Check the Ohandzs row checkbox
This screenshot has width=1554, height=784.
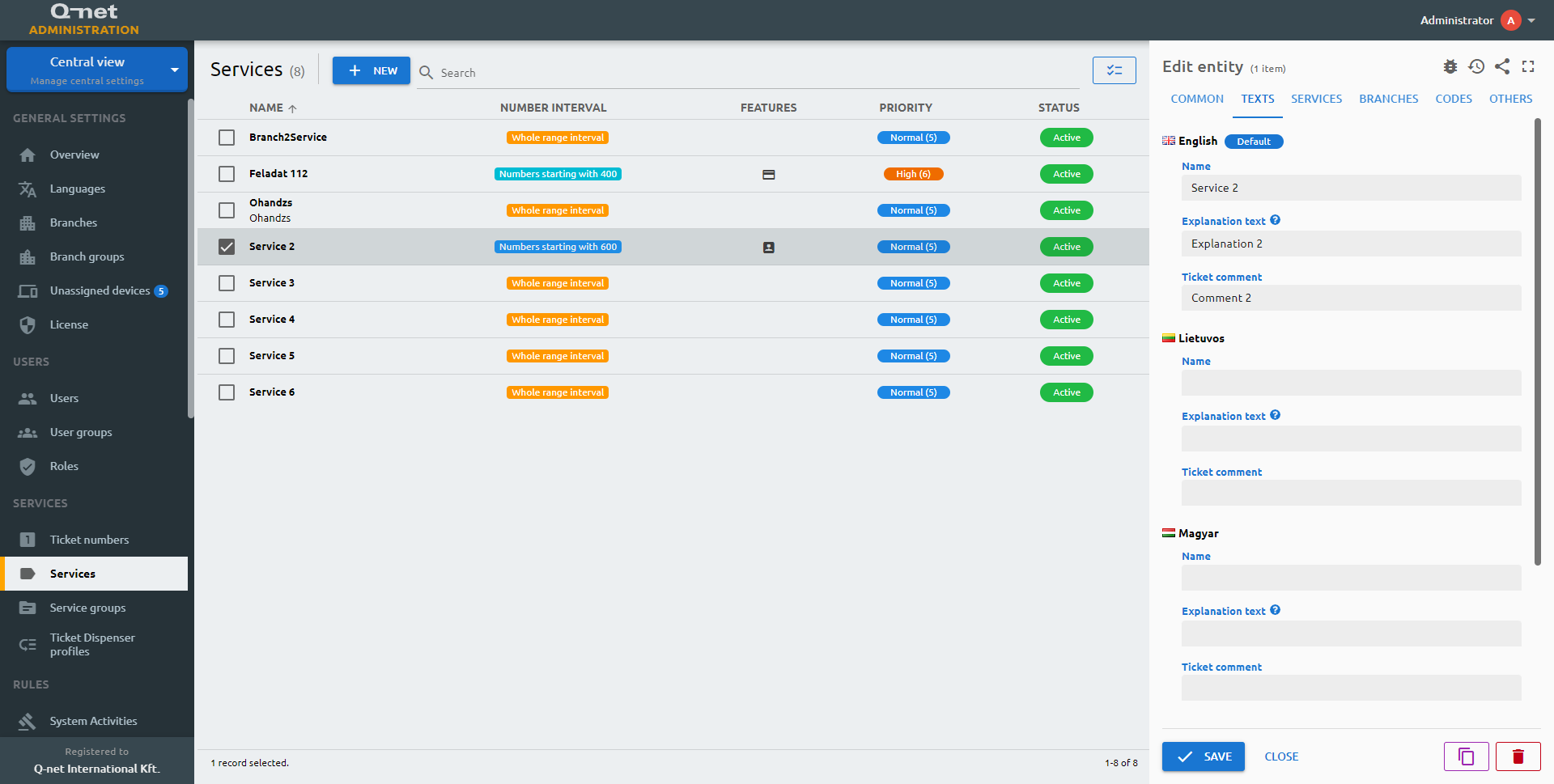227,210
